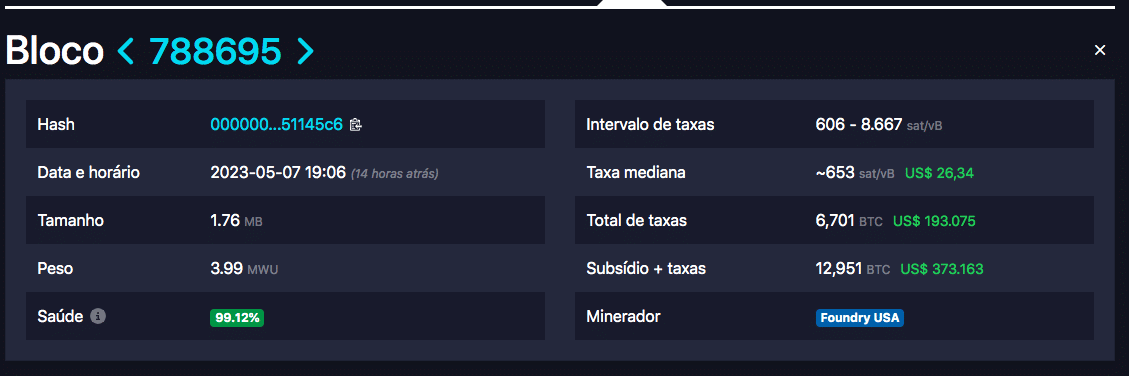Go to the previous block arrow

[x=125, y=52]
